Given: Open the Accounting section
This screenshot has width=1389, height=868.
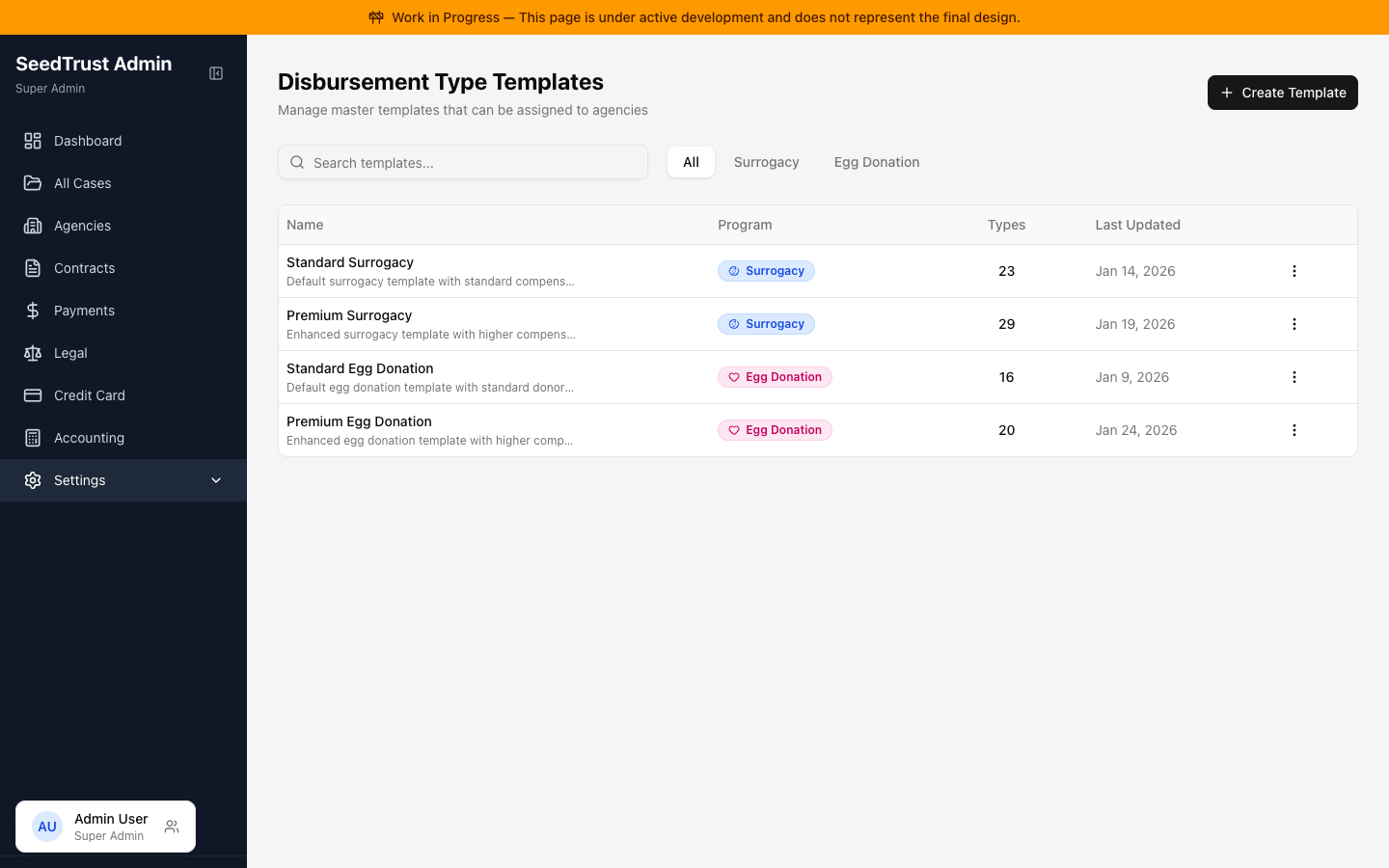Looking at the screenshot, I should (x=123, y=438).
